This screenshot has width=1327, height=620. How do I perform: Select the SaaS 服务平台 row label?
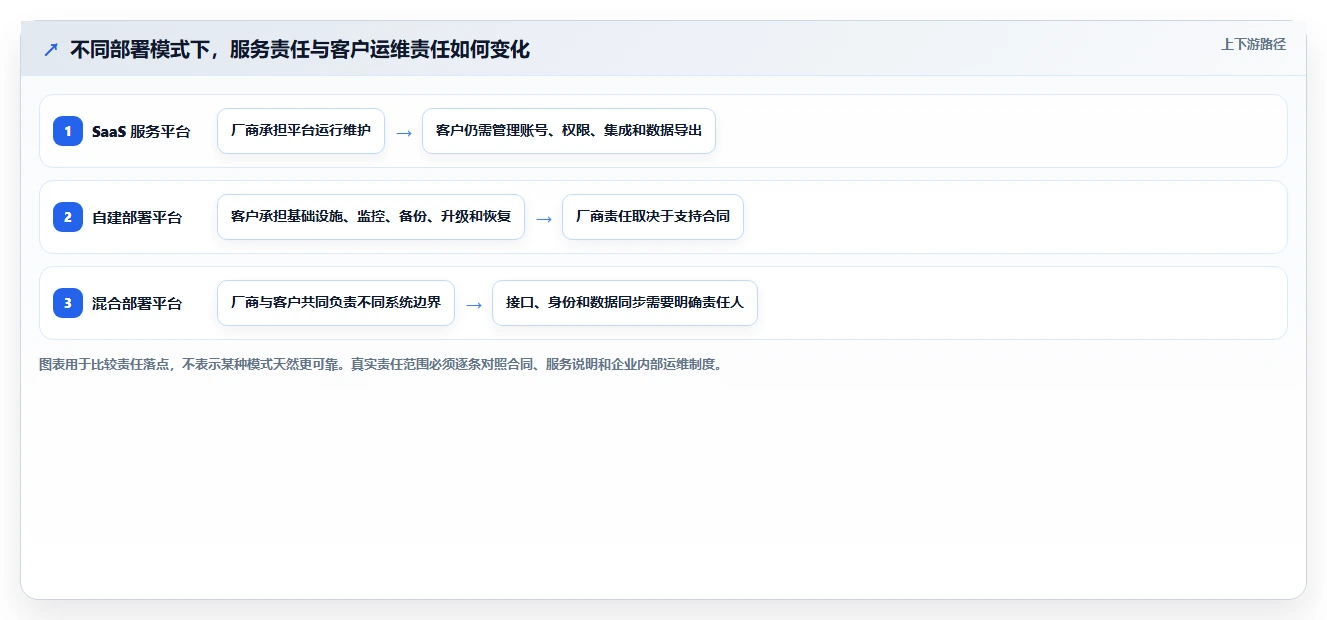click(x=141, y=131)
